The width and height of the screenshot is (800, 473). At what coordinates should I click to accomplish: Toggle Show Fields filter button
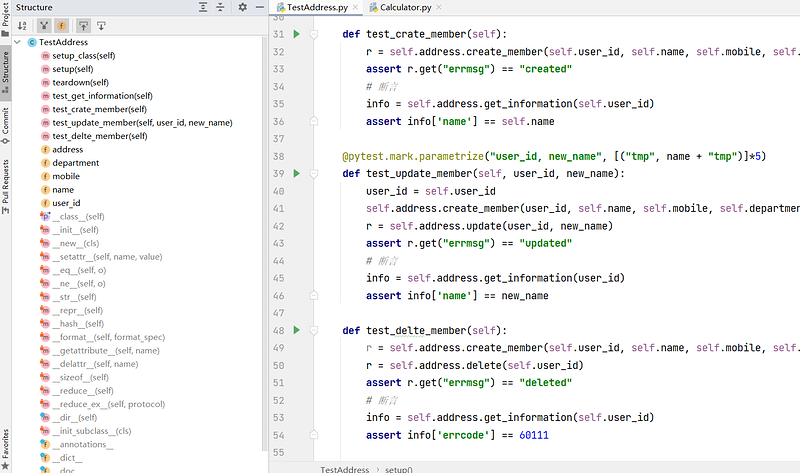click(61, 25)
